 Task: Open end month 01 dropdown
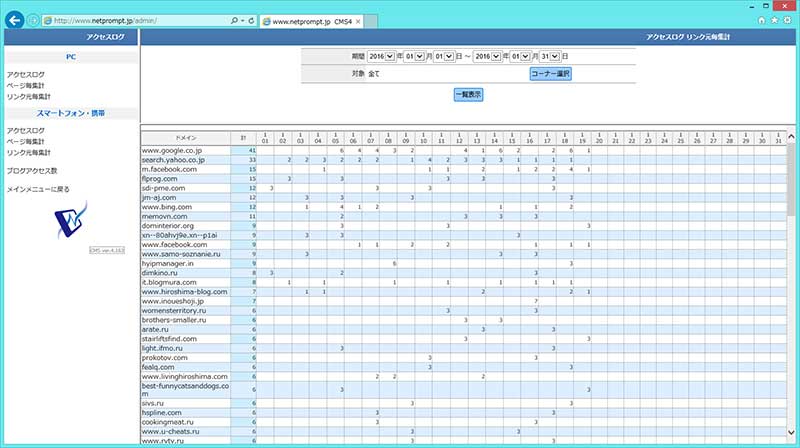pos(520,56)
